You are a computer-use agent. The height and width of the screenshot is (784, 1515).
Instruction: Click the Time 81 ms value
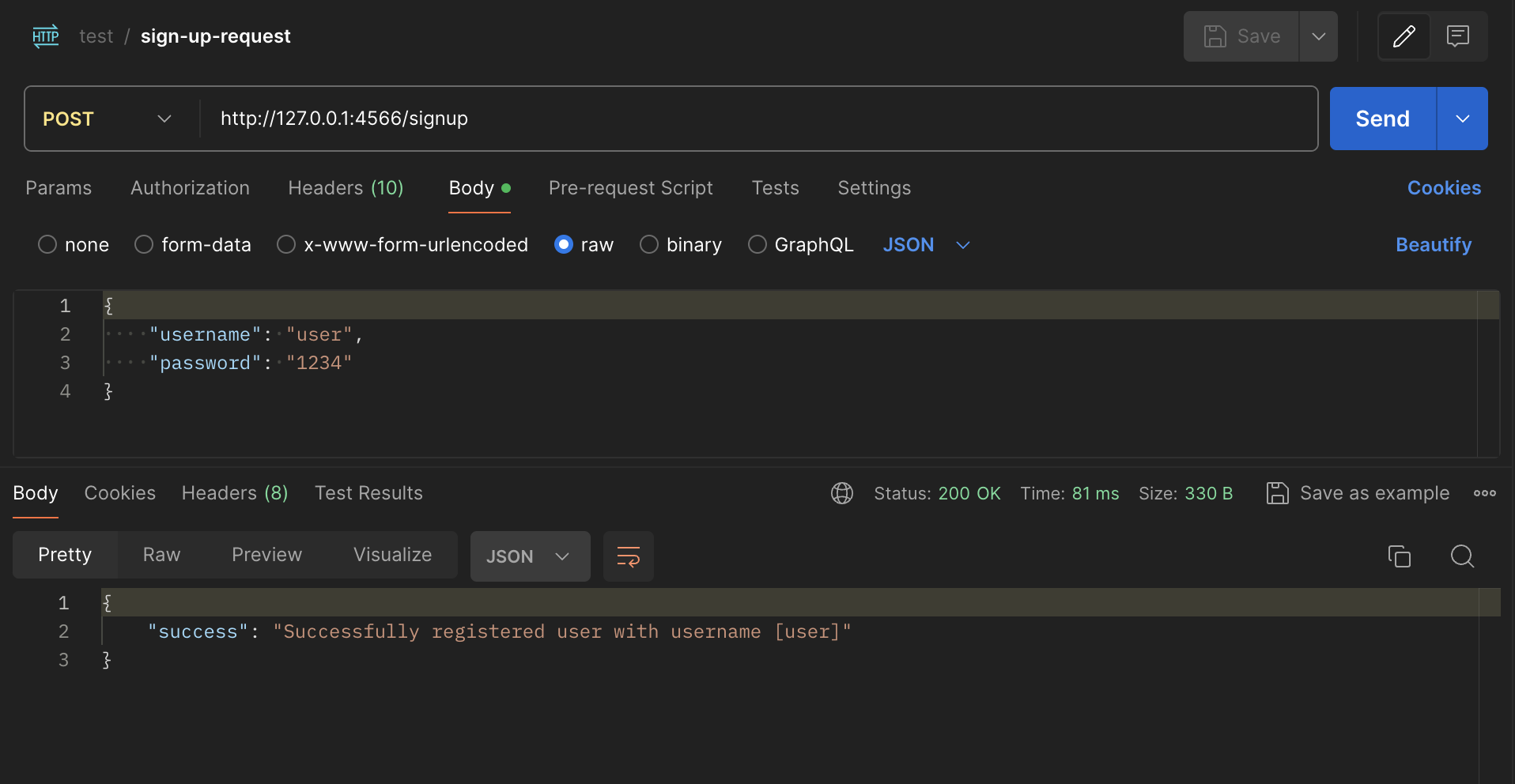(1095, 493)
